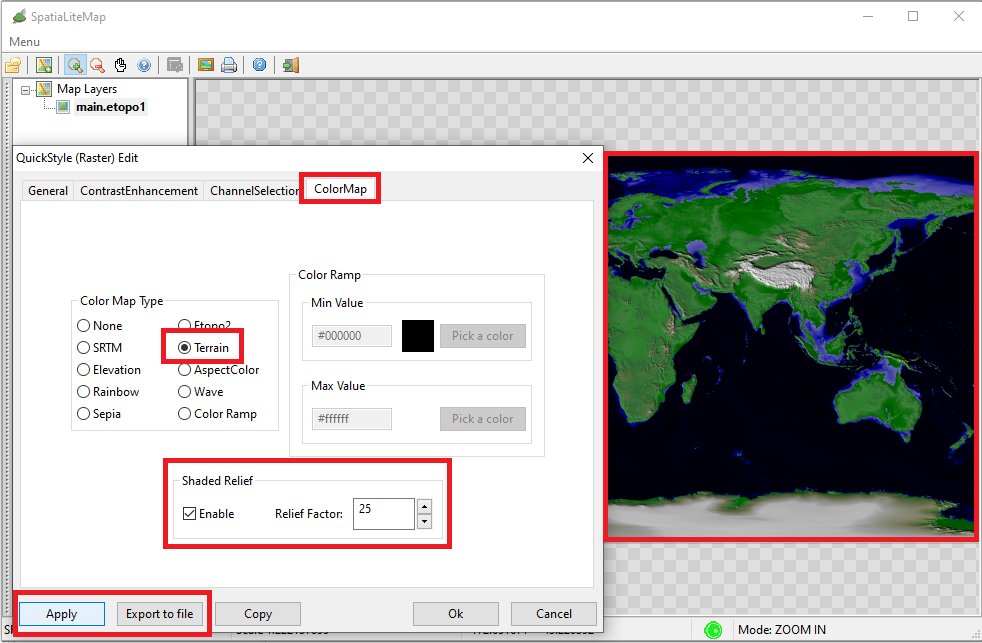Click the Max Value #ffffff hex field
This screenshot has width=982, height=643.
point(352,419)
